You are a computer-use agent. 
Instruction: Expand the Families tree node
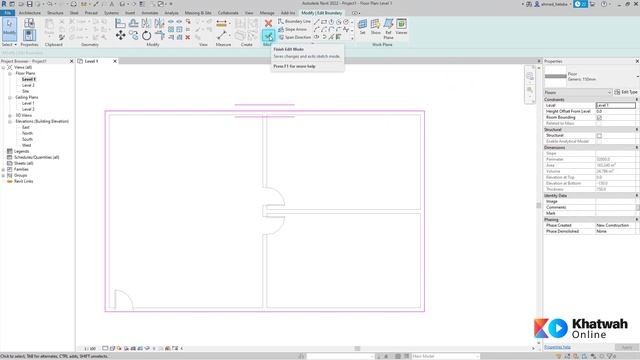[x=4, y=169]
